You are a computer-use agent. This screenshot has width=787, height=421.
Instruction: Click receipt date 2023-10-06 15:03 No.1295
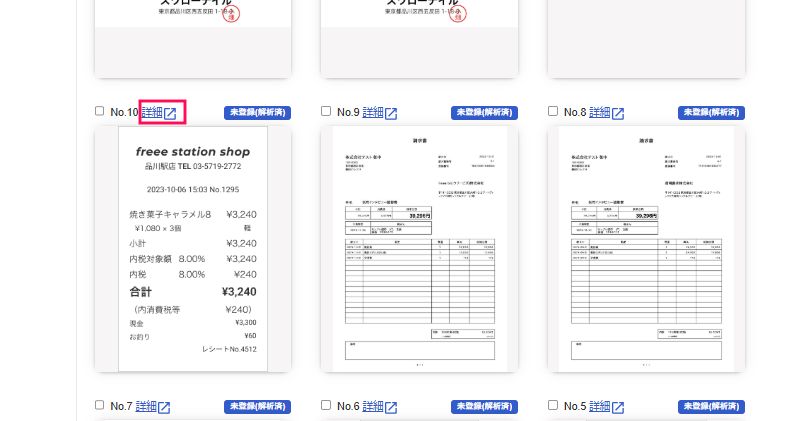pyautogui.click(x=193, y=190)
